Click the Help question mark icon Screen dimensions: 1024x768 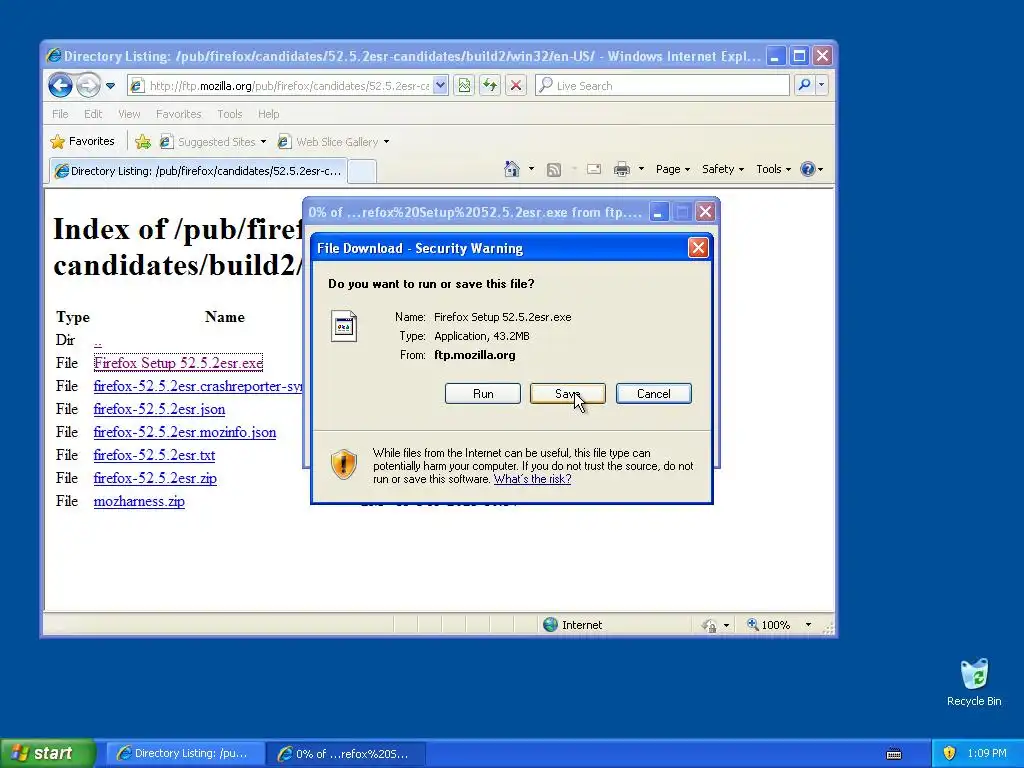(x=808, y=169)
